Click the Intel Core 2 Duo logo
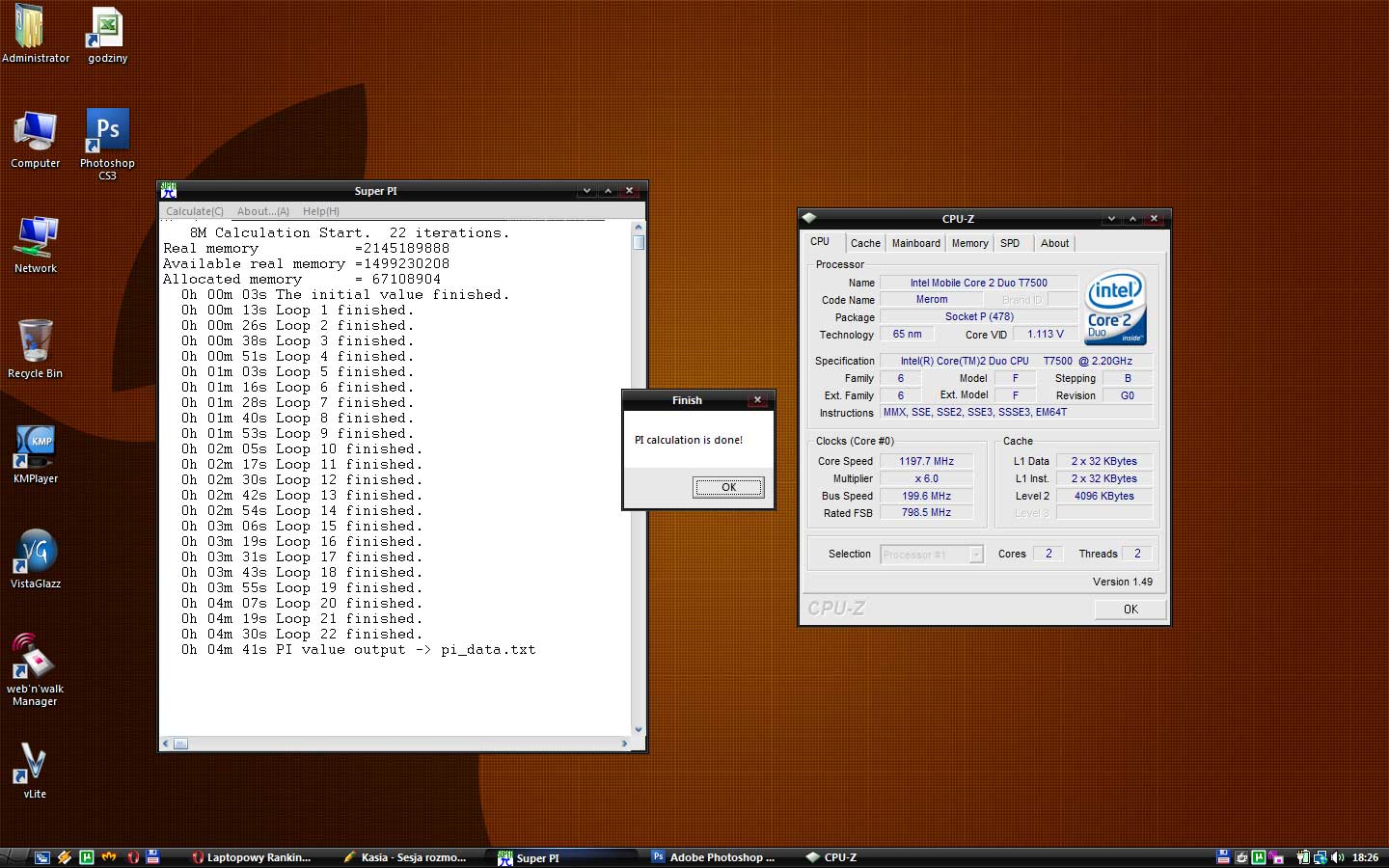The width and height of the screenshot is (1389, 868). 1115,308
